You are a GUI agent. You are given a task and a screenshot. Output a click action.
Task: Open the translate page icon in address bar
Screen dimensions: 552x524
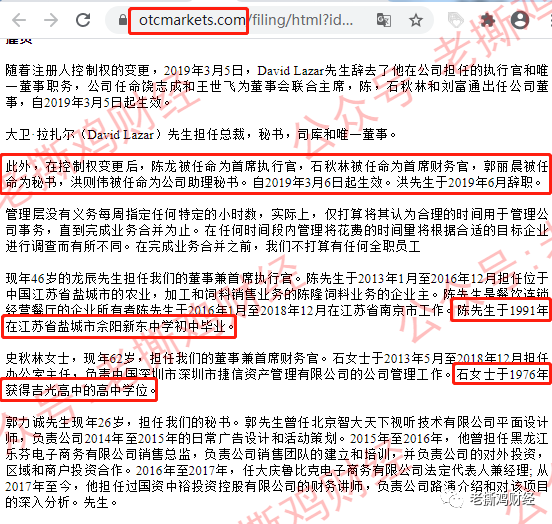[384, 20]
